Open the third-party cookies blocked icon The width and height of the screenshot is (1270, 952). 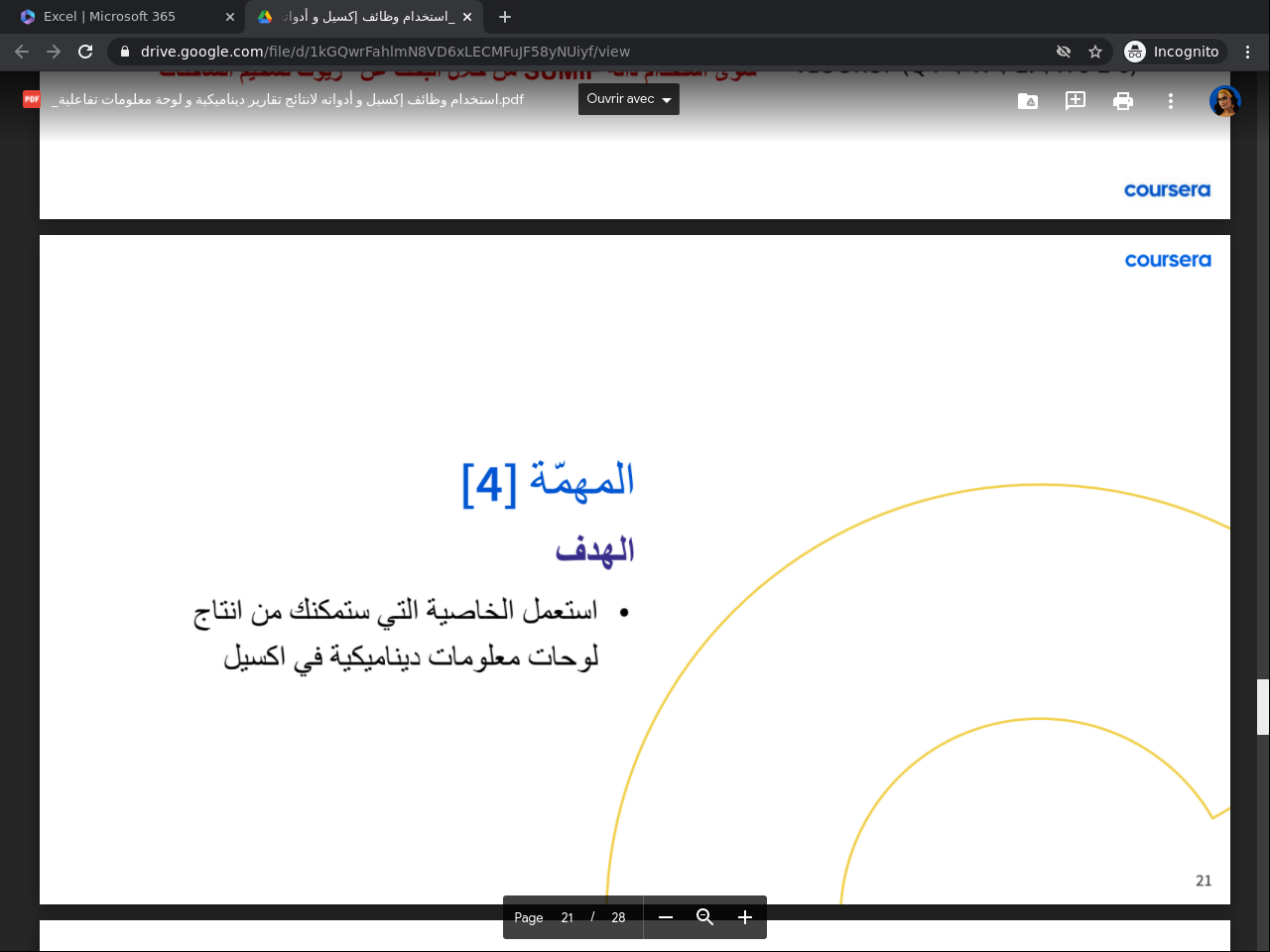(1064, 52)
